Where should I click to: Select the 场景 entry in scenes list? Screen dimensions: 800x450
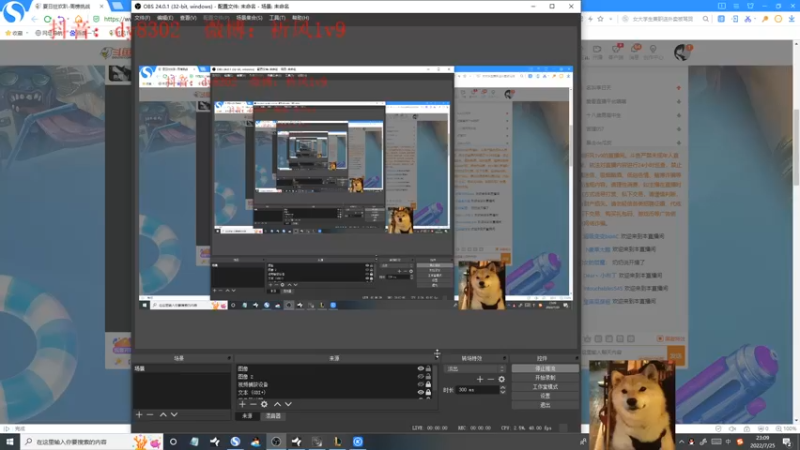click(x=182, y=368)
